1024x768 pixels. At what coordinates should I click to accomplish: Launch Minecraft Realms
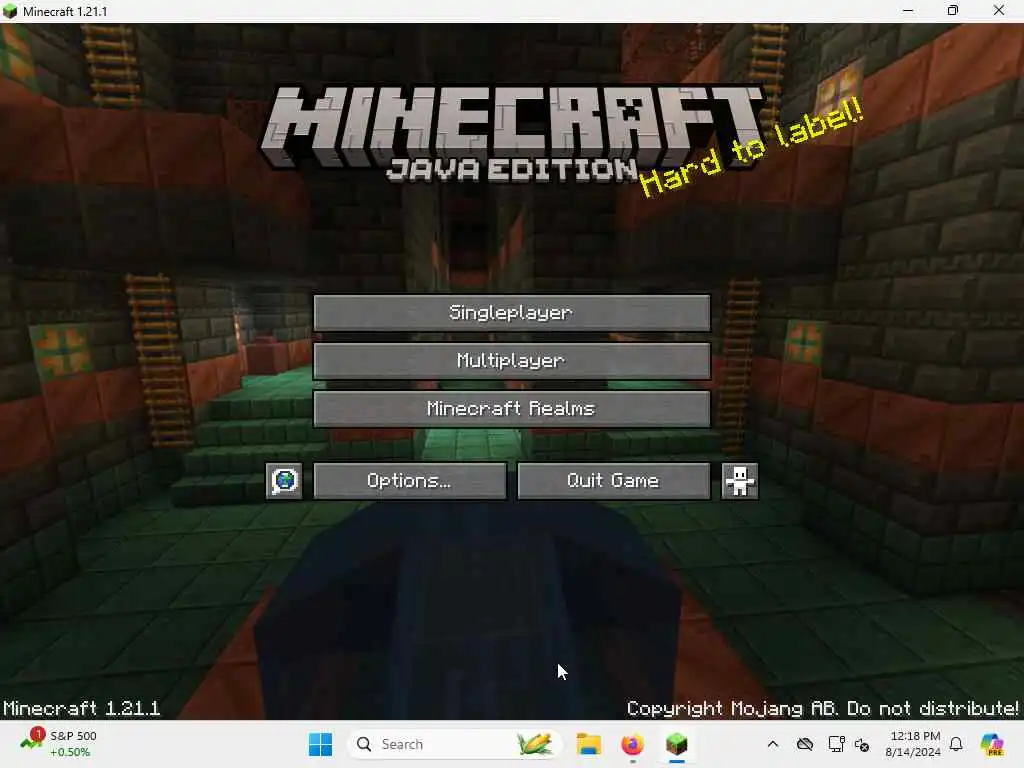click(511, 409)
